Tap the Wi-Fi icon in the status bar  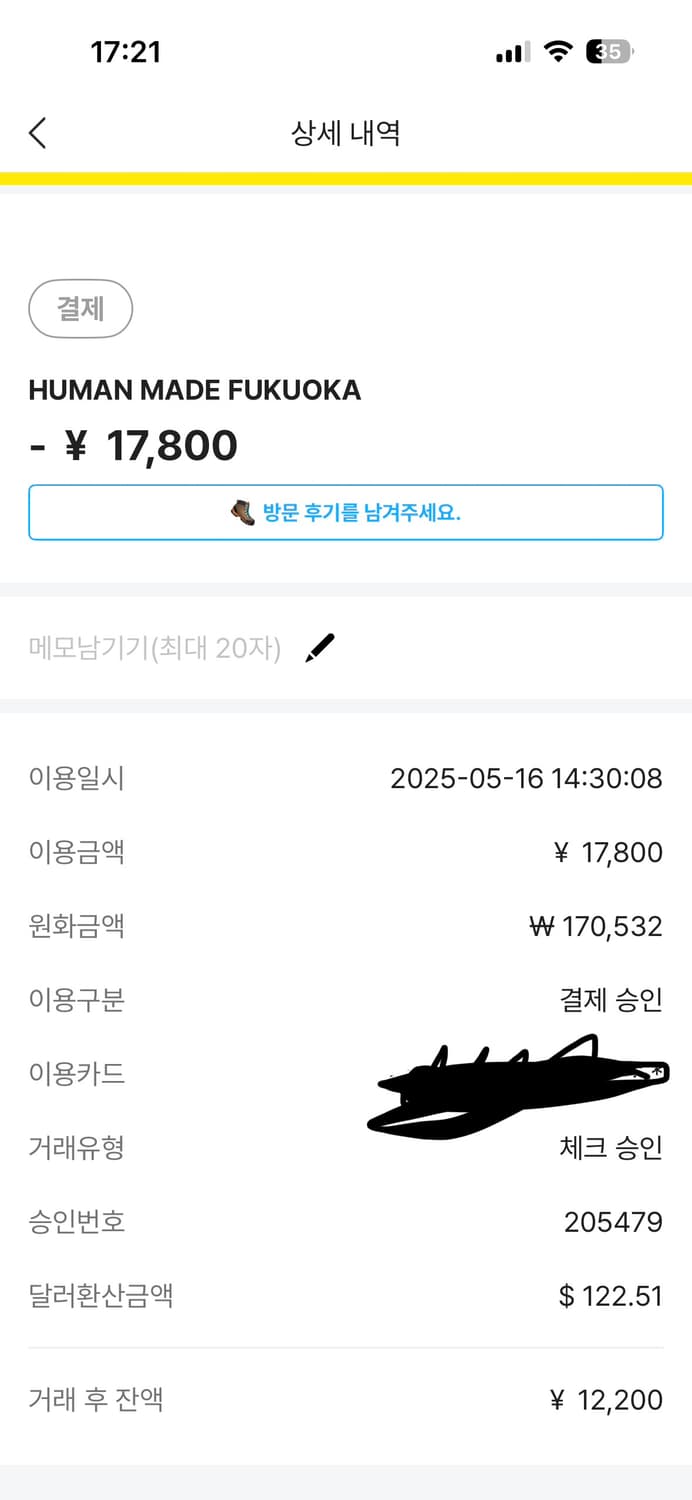click(x=556, y=52)
